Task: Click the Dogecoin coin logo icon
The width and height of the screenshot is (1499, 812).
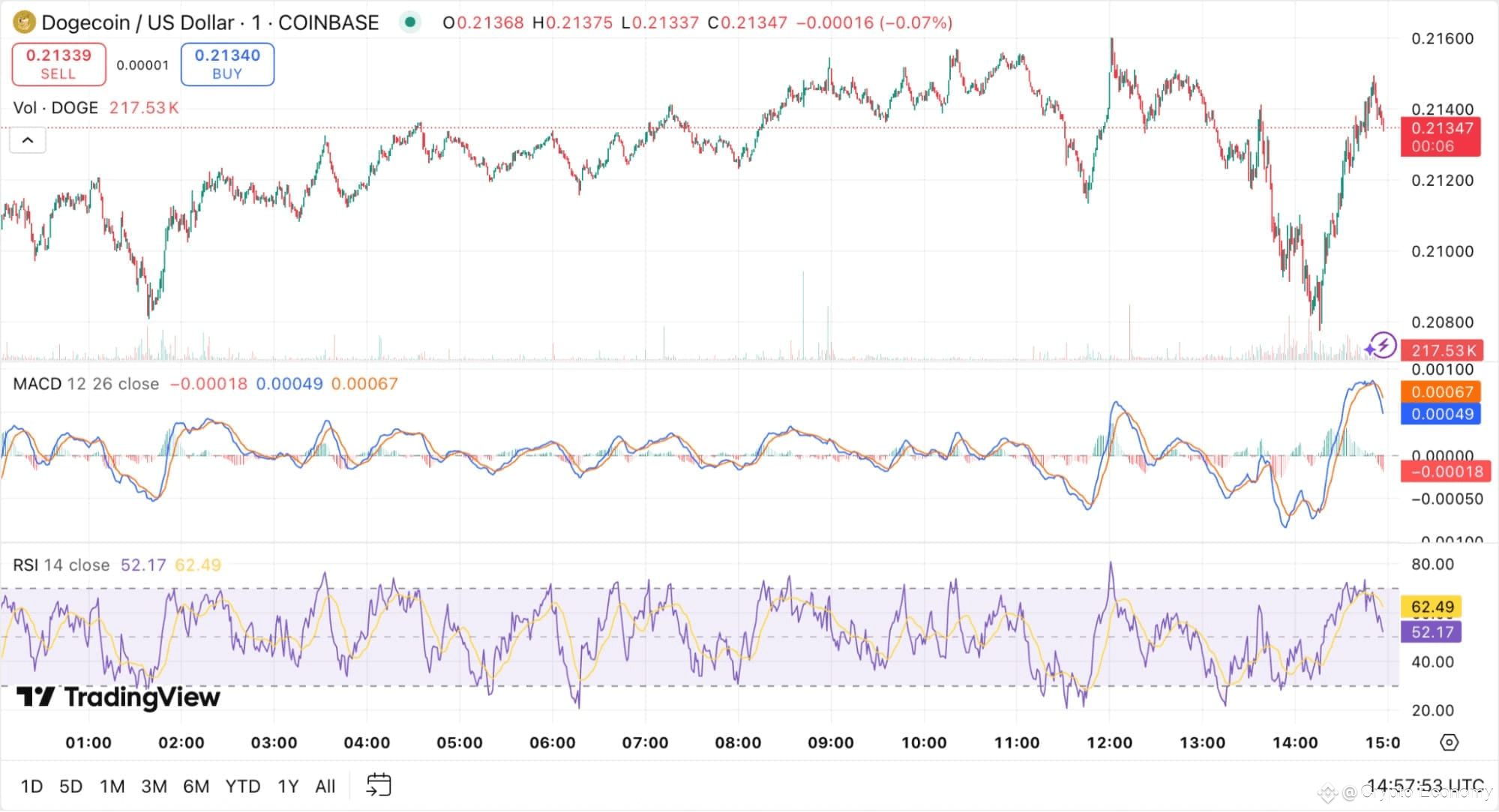Action: coord(24,22)
